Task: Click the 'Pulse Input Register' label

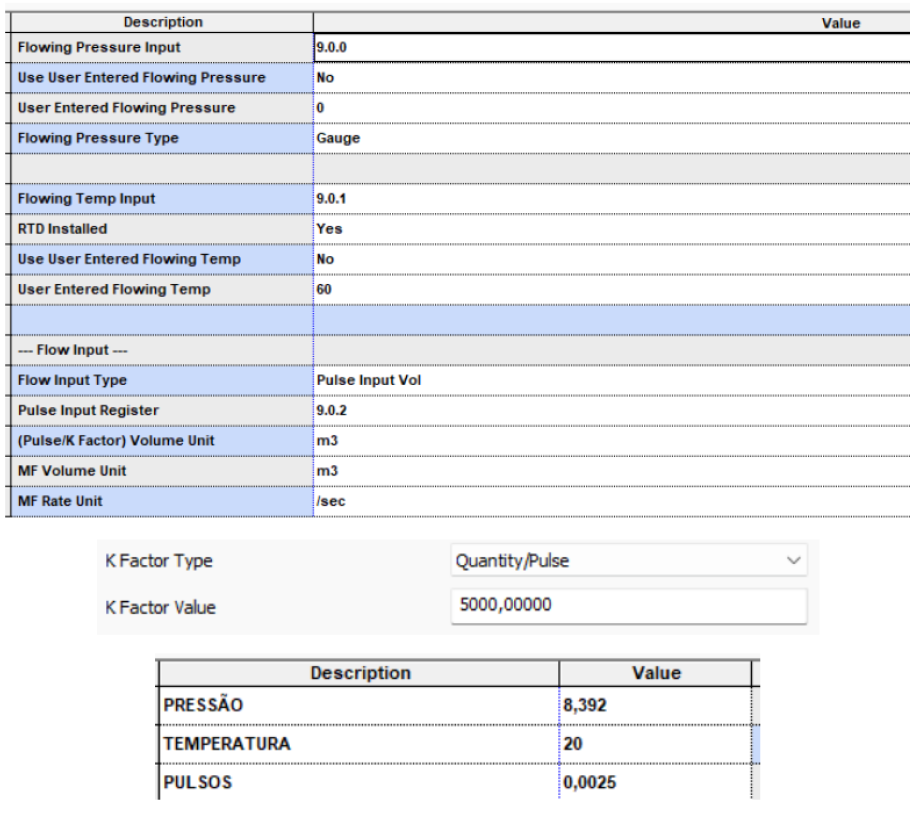Action: tap(88, 410)
